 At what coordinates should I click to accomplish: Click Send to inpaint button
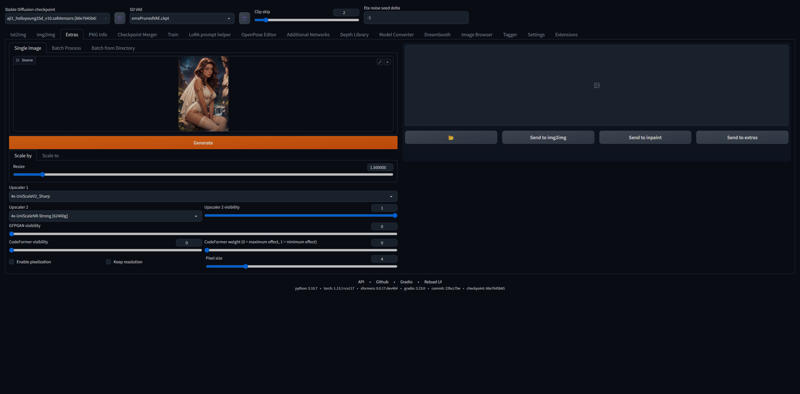click(x=645, y=137)
